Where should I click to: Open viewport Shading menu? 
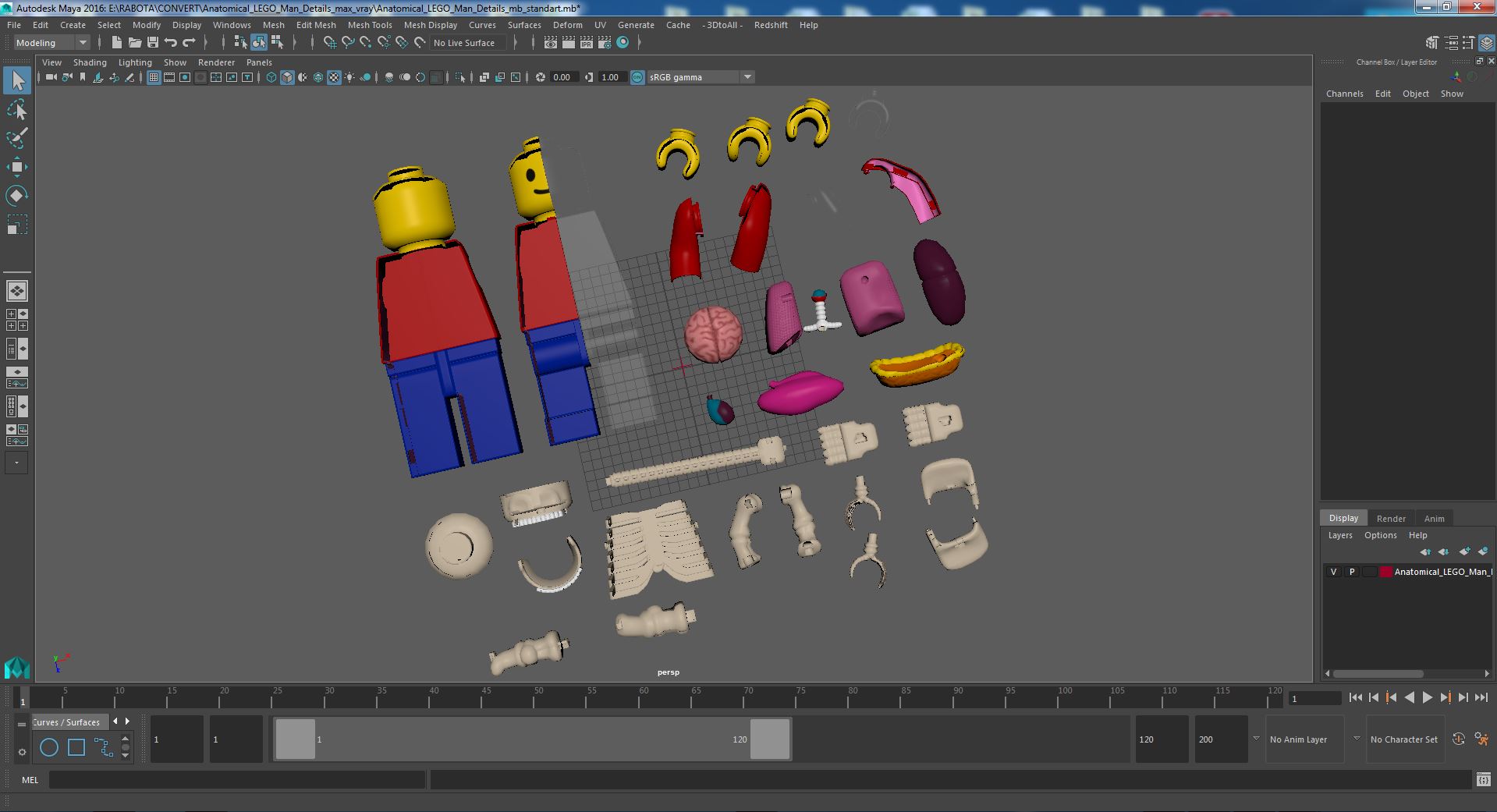[x=90, y=62]
